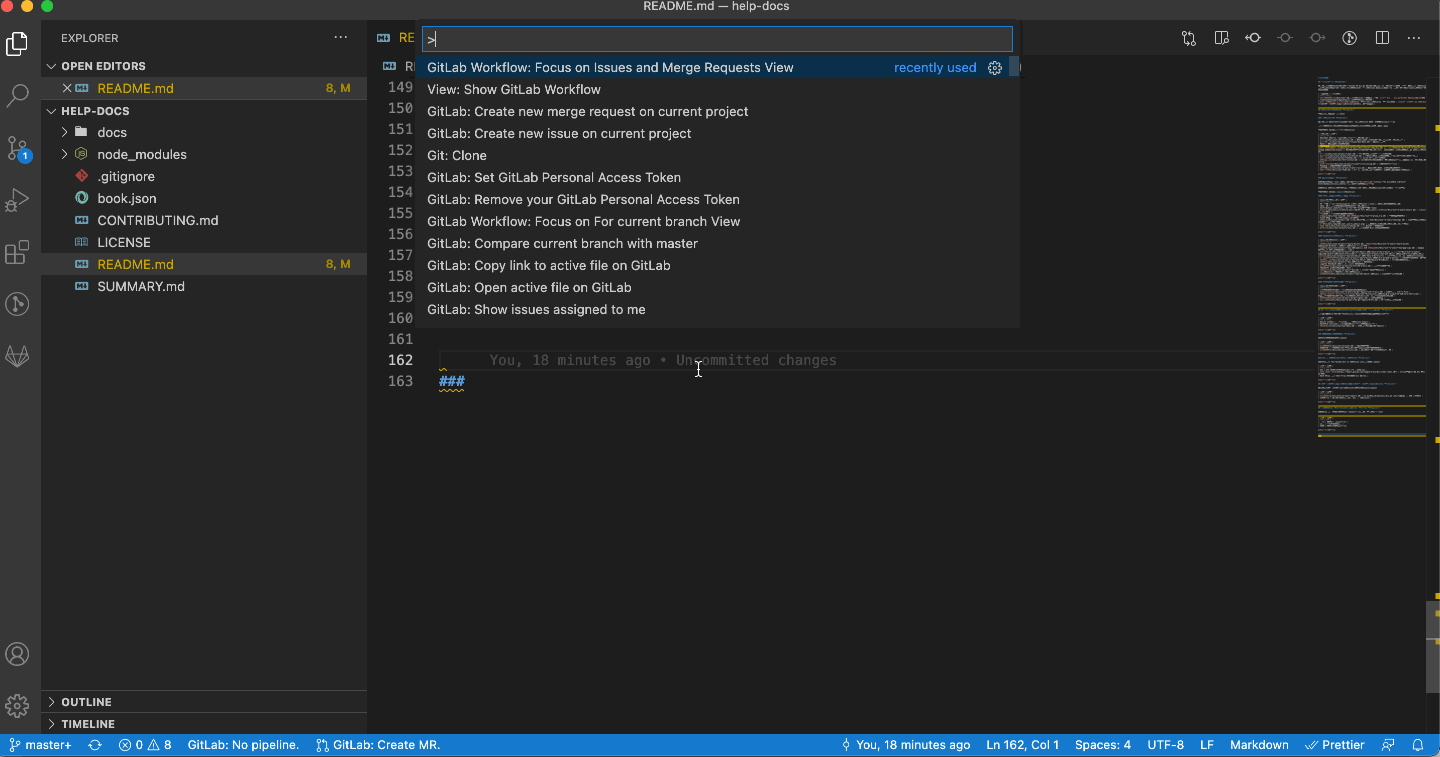Click the Open Preview to the Side icon
This screenshot has width=1440, height=757.
tap(1221, 38)
